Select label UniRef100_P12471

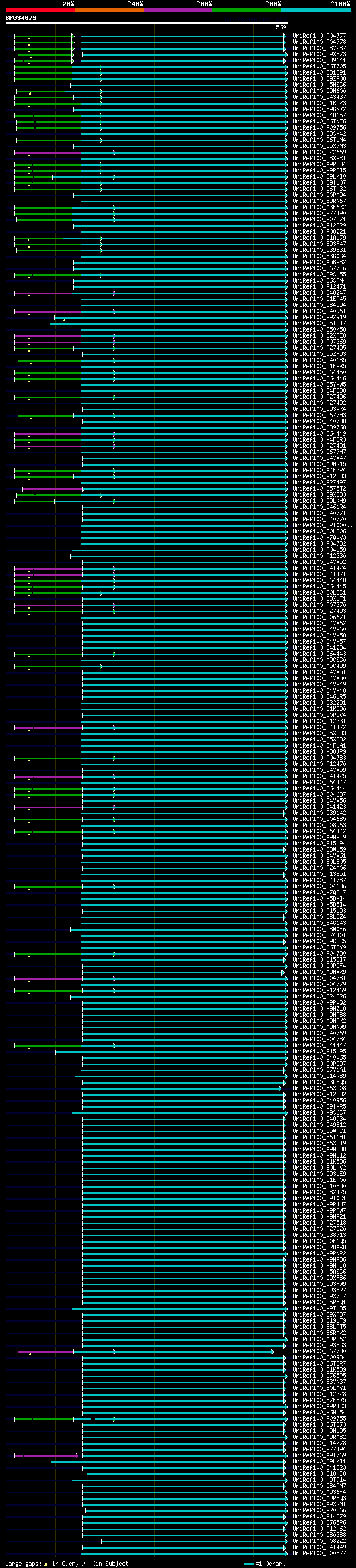pyautogui.click(x=319, y=286)
